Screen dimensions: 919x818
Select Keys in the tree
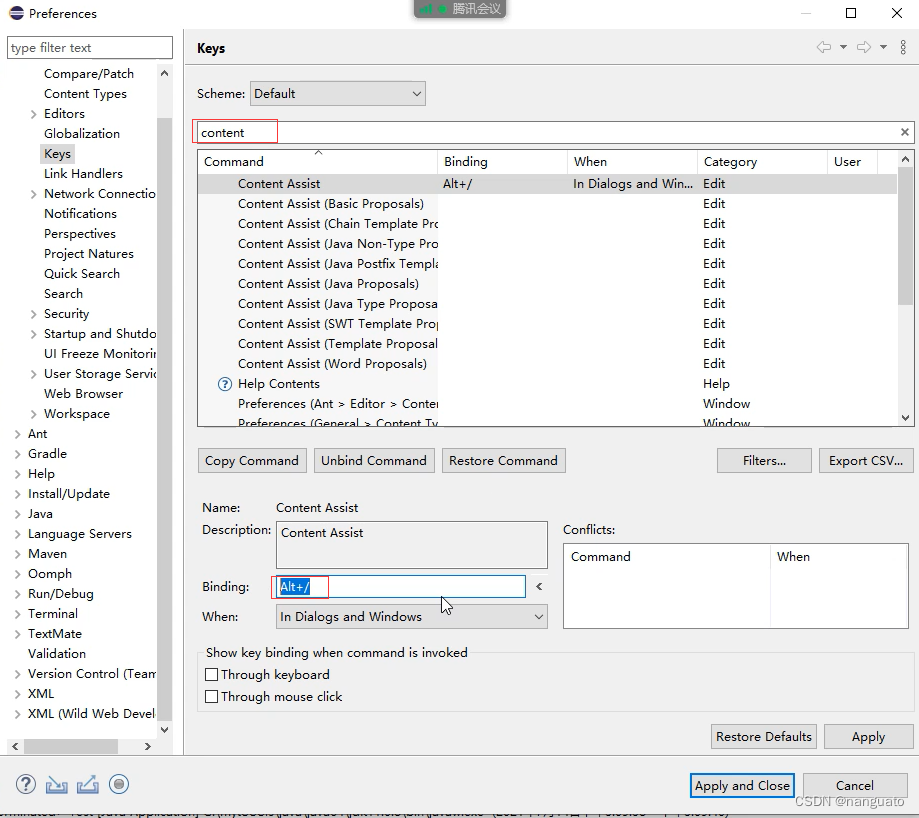coord(57,154)
